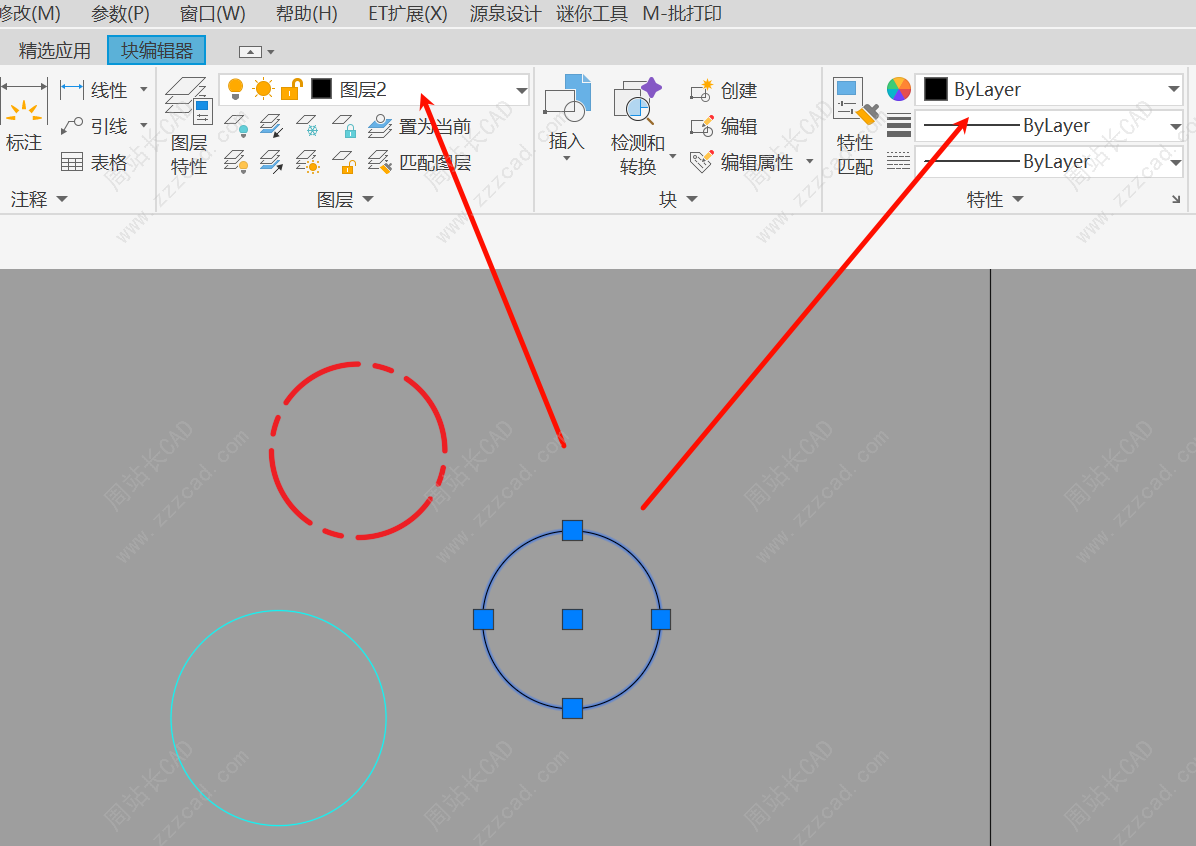Toggle the layer on/off lightbulb for 图层2
Viewport: 1196px width, 846px height.
236,89
